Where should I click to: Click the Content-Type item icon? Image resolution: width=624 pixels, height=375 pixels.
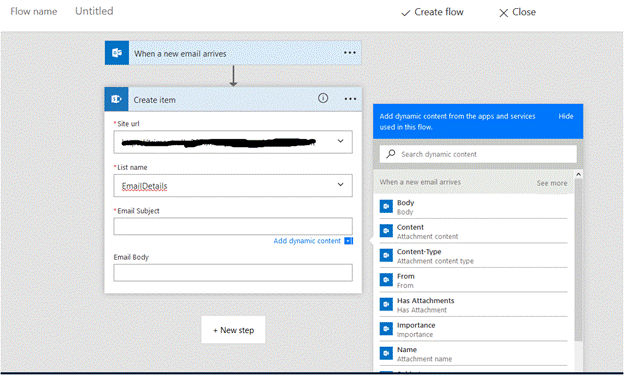point(386,255)
